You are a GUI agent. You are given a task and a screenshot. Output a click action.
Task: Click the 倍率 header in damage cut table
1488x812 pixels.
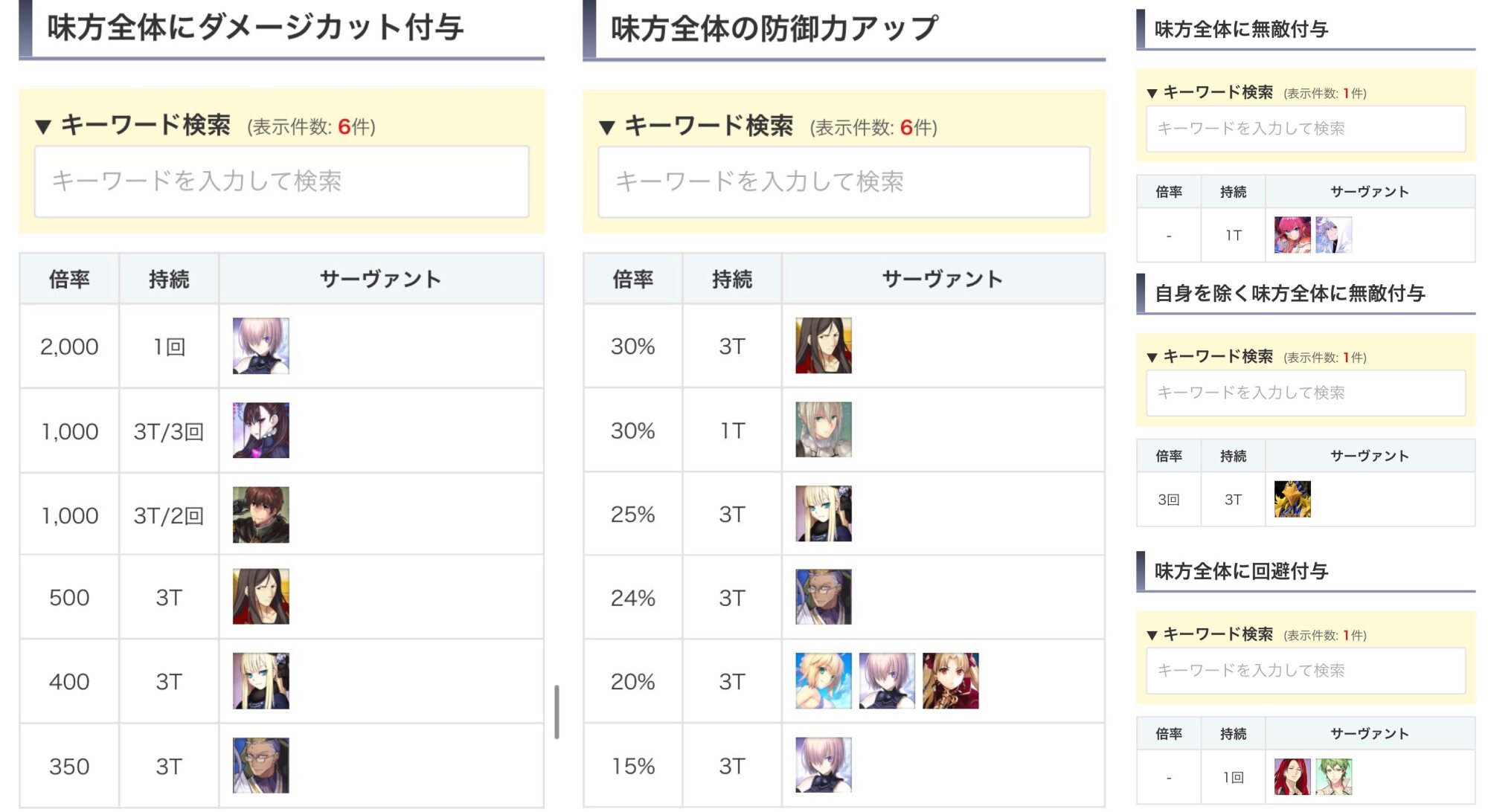(69, 280)
